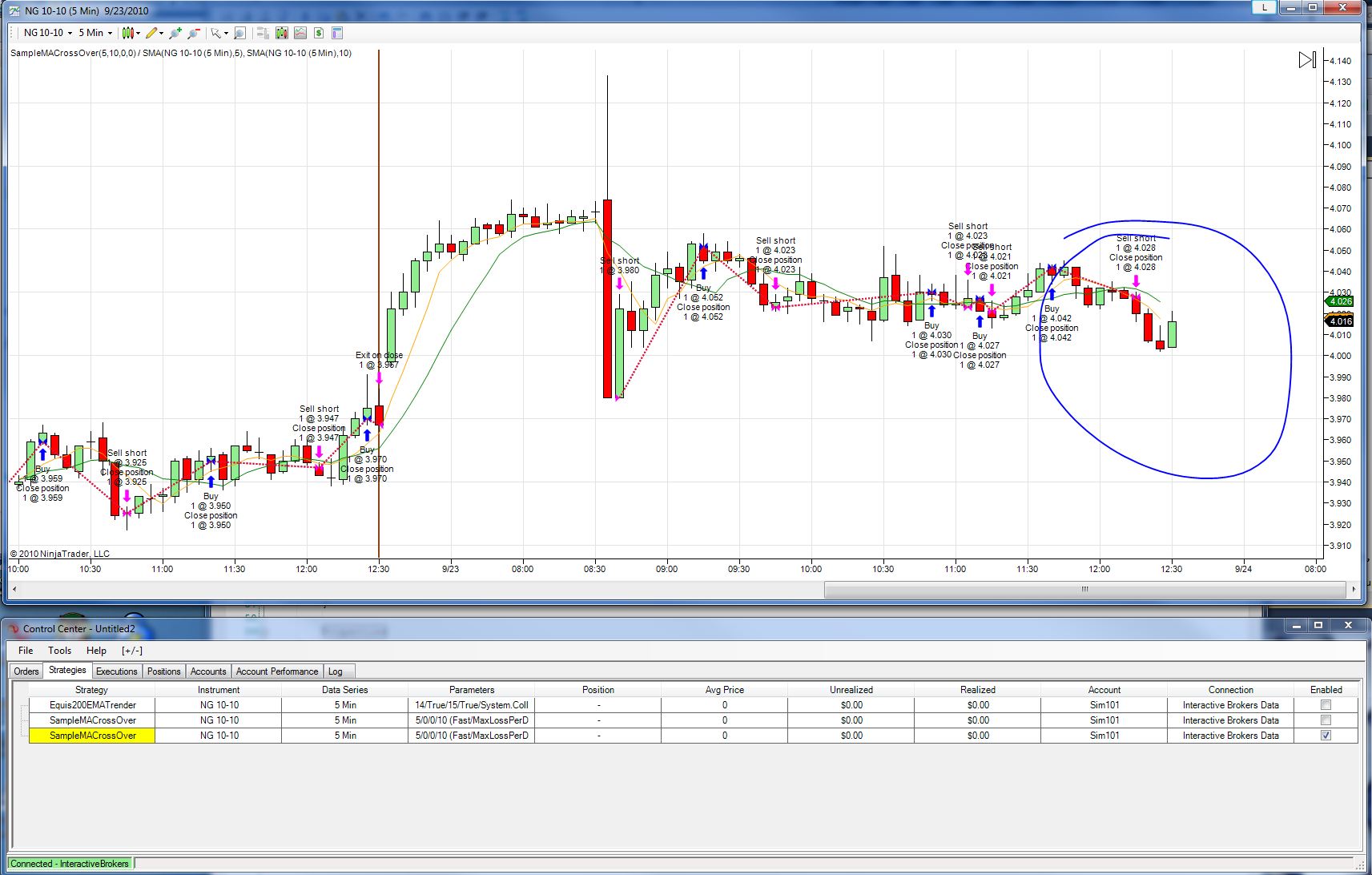The height and width of the screenshot is (875, 1372).
Task: Click the chart scrollbar right arrow
Action: click(x=1354, y=590)
